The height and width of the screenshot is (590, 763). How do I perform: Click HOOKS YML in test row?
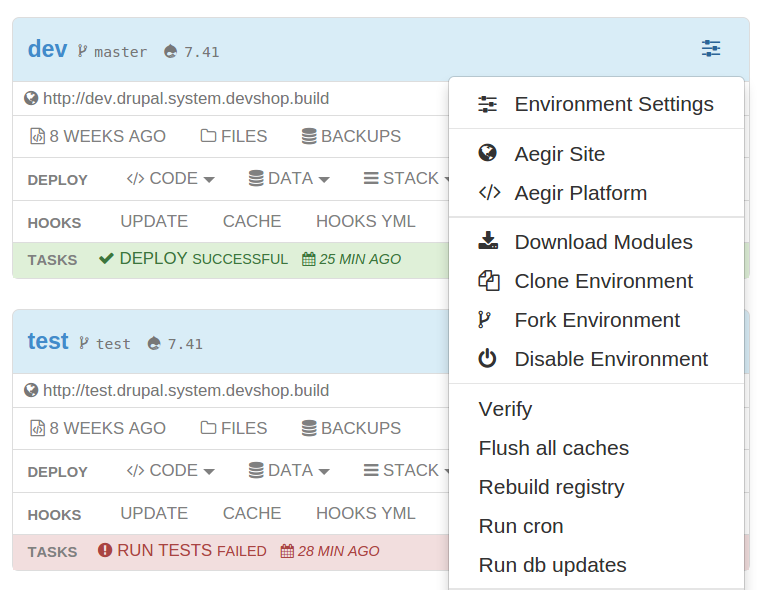[x=365, y=514]
